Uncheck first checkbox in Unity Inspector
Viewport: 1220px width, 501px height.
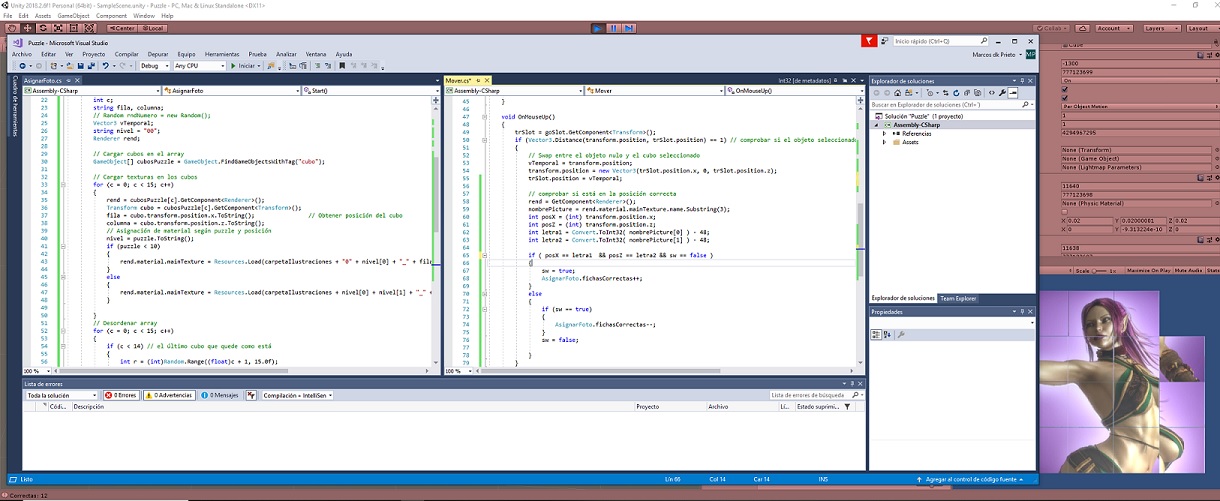pyautogui.click(x=1065, y=89)
